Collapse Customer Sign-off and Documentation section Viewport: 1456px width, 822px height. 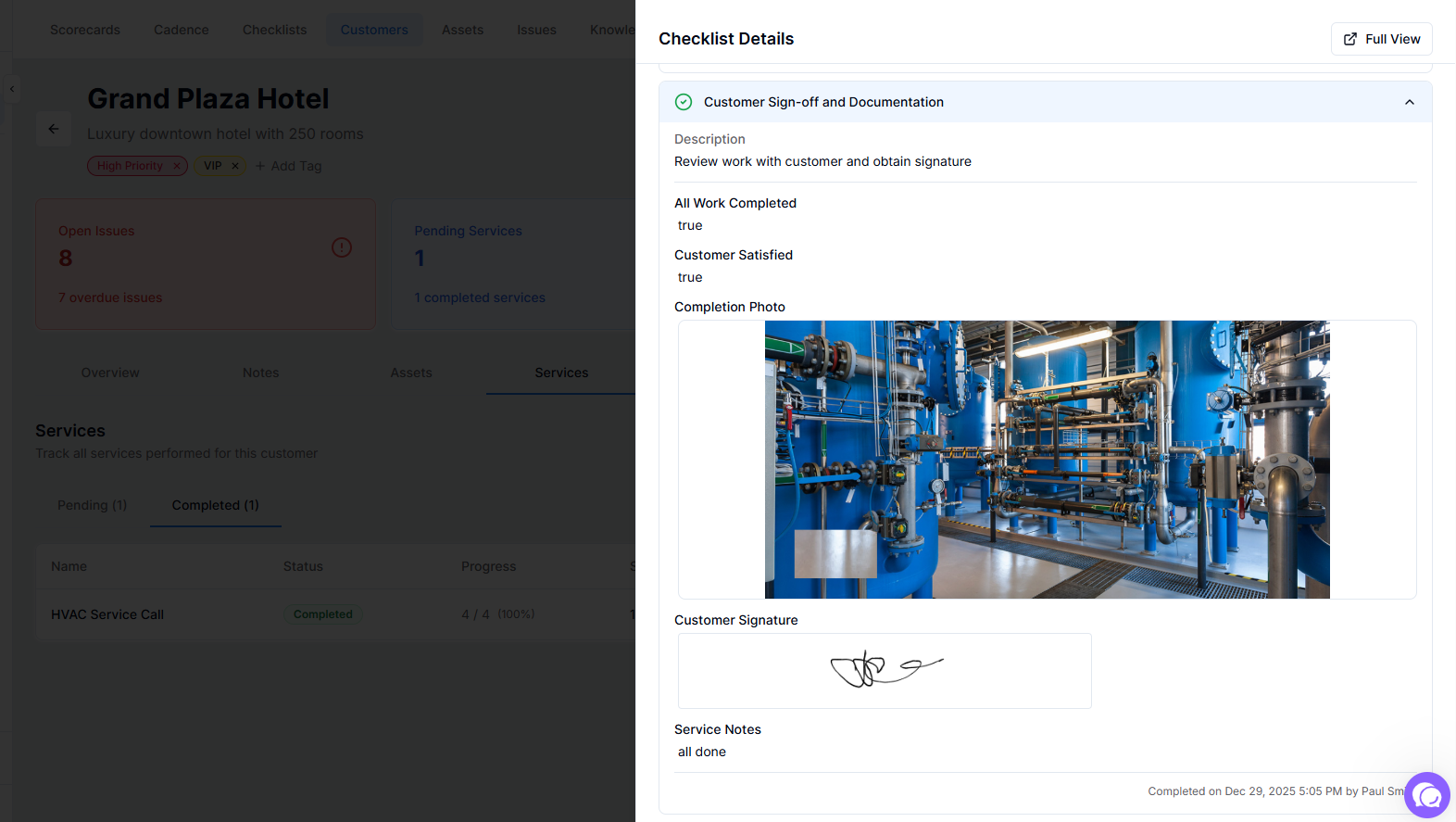(1409, 102)
